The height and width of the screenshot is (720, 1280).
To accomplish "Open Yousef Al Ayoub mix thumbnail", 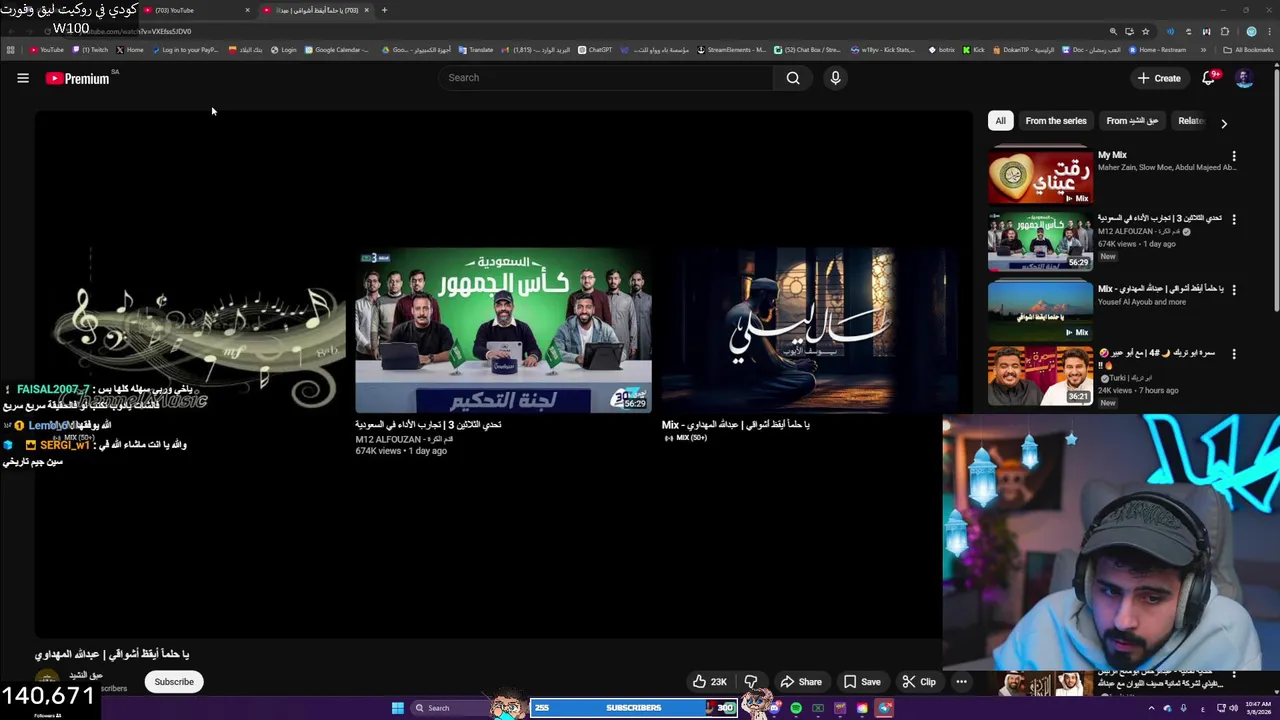I will 1041,311.
